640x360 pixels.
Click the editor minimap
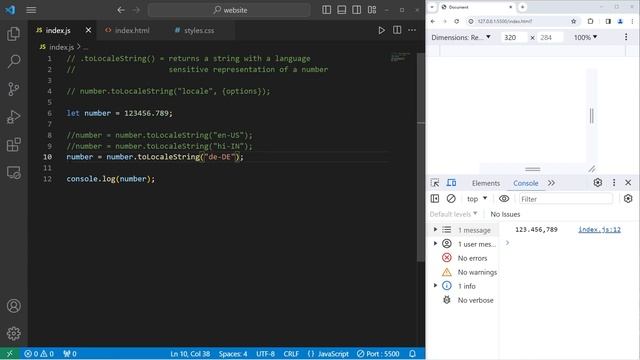click(x=400, y=57)
